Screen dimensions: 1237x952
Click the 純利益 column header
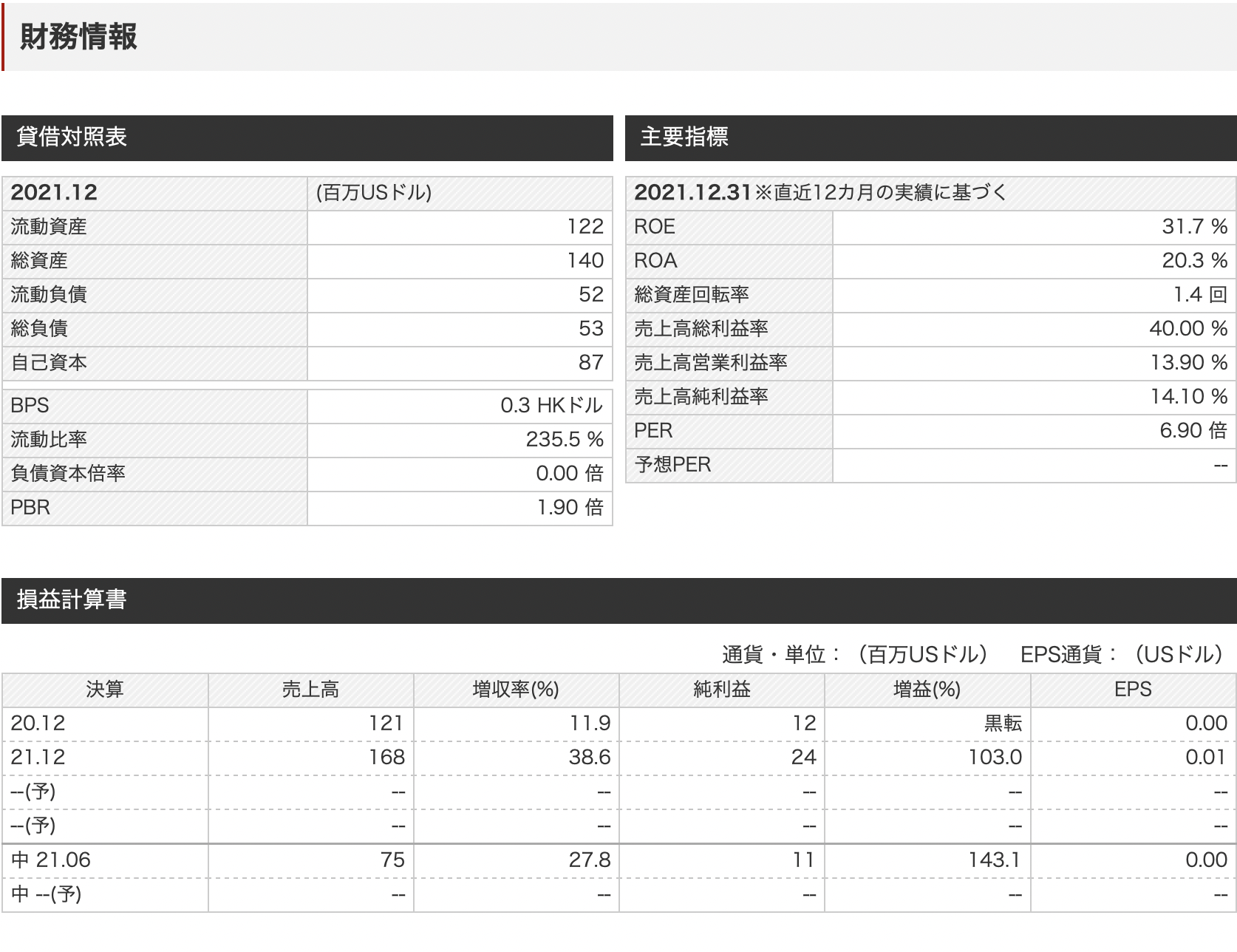(x=721, y=690)
